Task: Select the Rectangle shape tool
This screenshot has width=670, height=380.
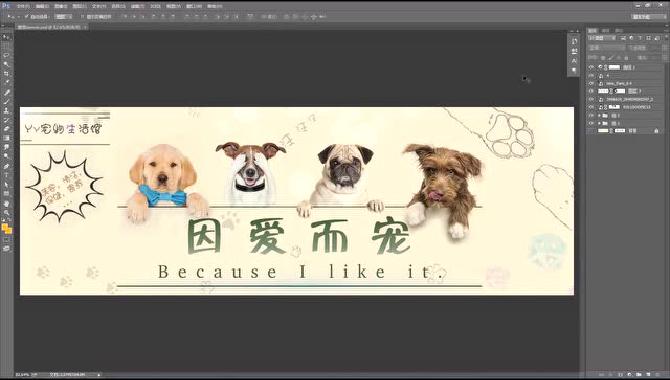Action: pos(6,194)
